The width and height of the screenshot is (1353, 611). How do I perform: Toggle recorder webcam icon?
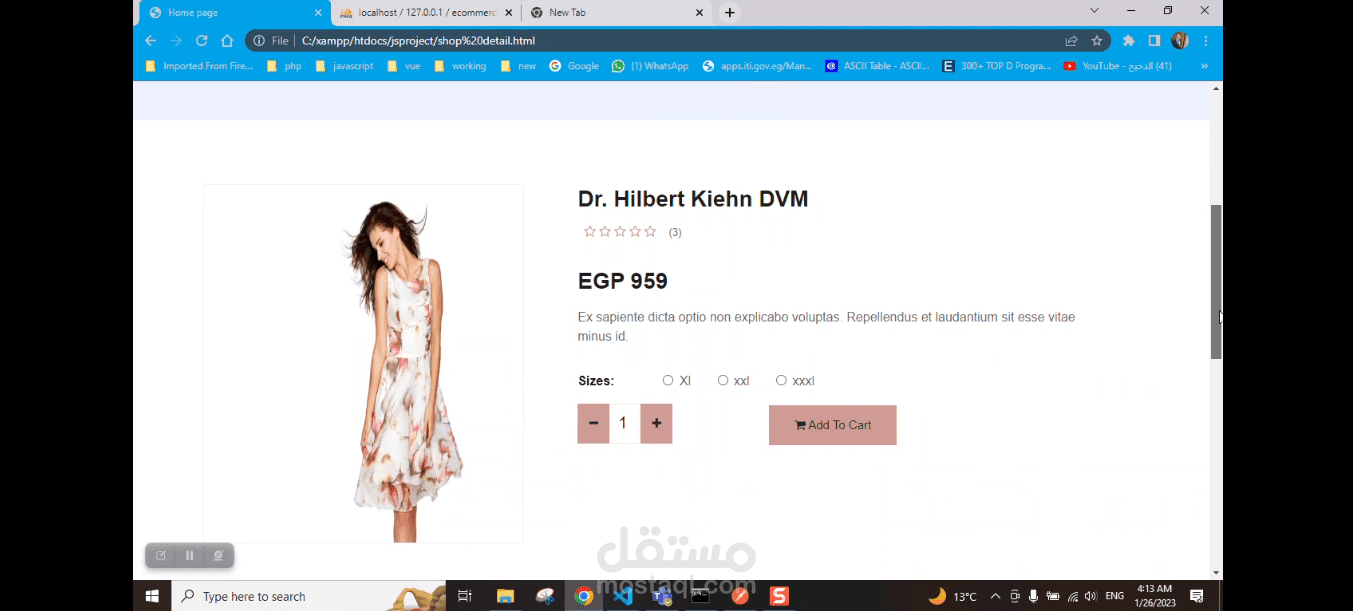[218, 555]
